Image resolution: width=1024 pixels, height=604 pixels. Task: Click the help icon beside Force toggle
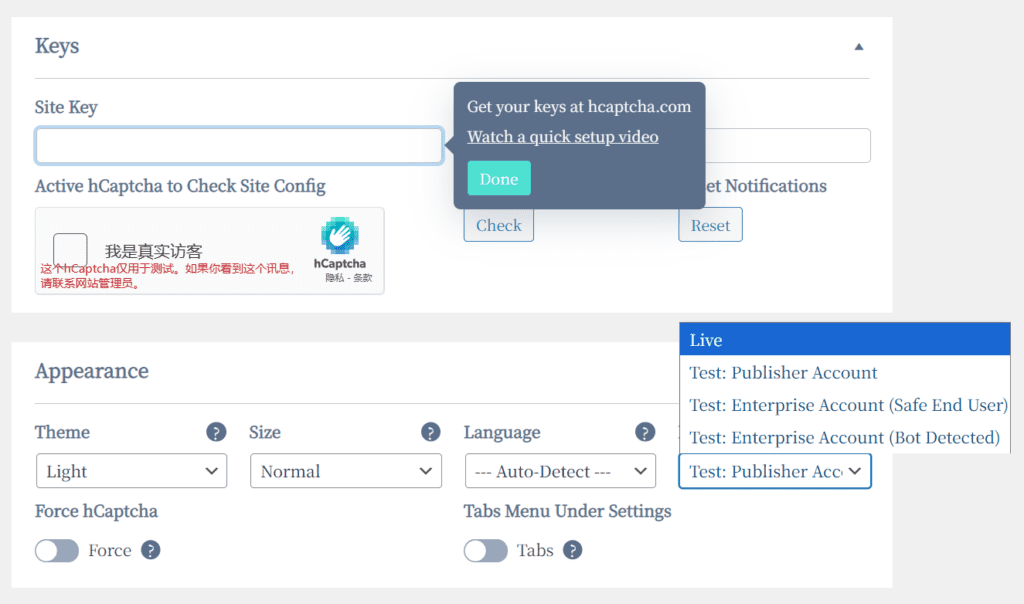click(x=151, y=550)
